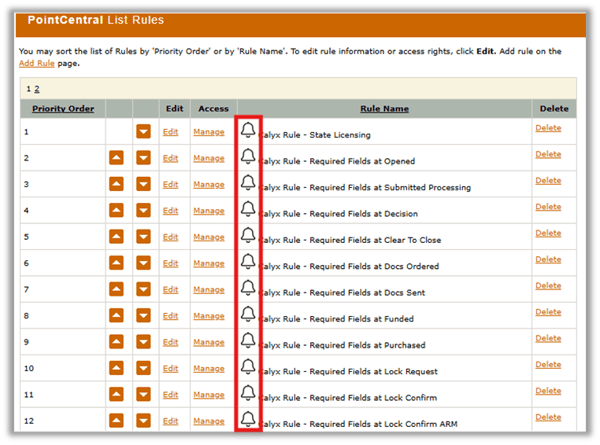
Task: Move priority 1 rule down with arrow
Action: pyautogui.click(x=144, y=131)
